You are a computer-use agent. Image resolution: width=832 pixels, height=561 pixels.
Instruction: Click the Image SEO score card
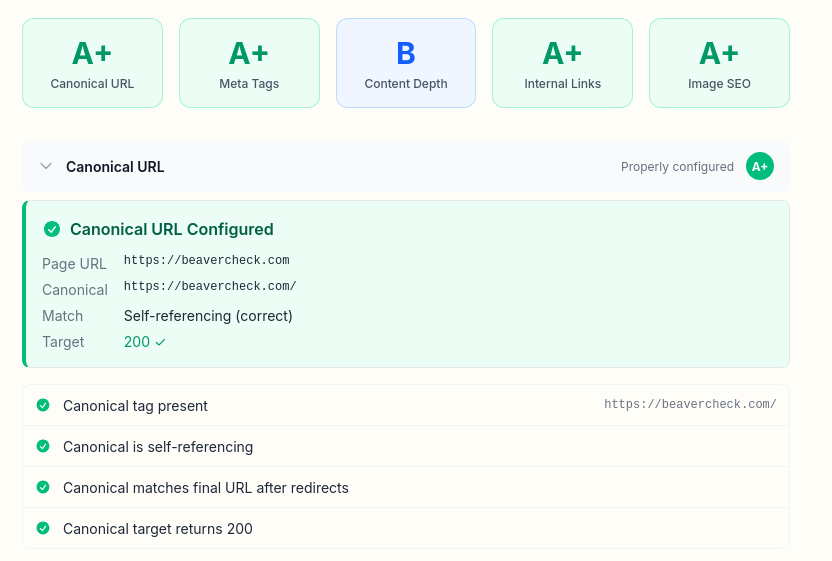click(x=719, y=63)
